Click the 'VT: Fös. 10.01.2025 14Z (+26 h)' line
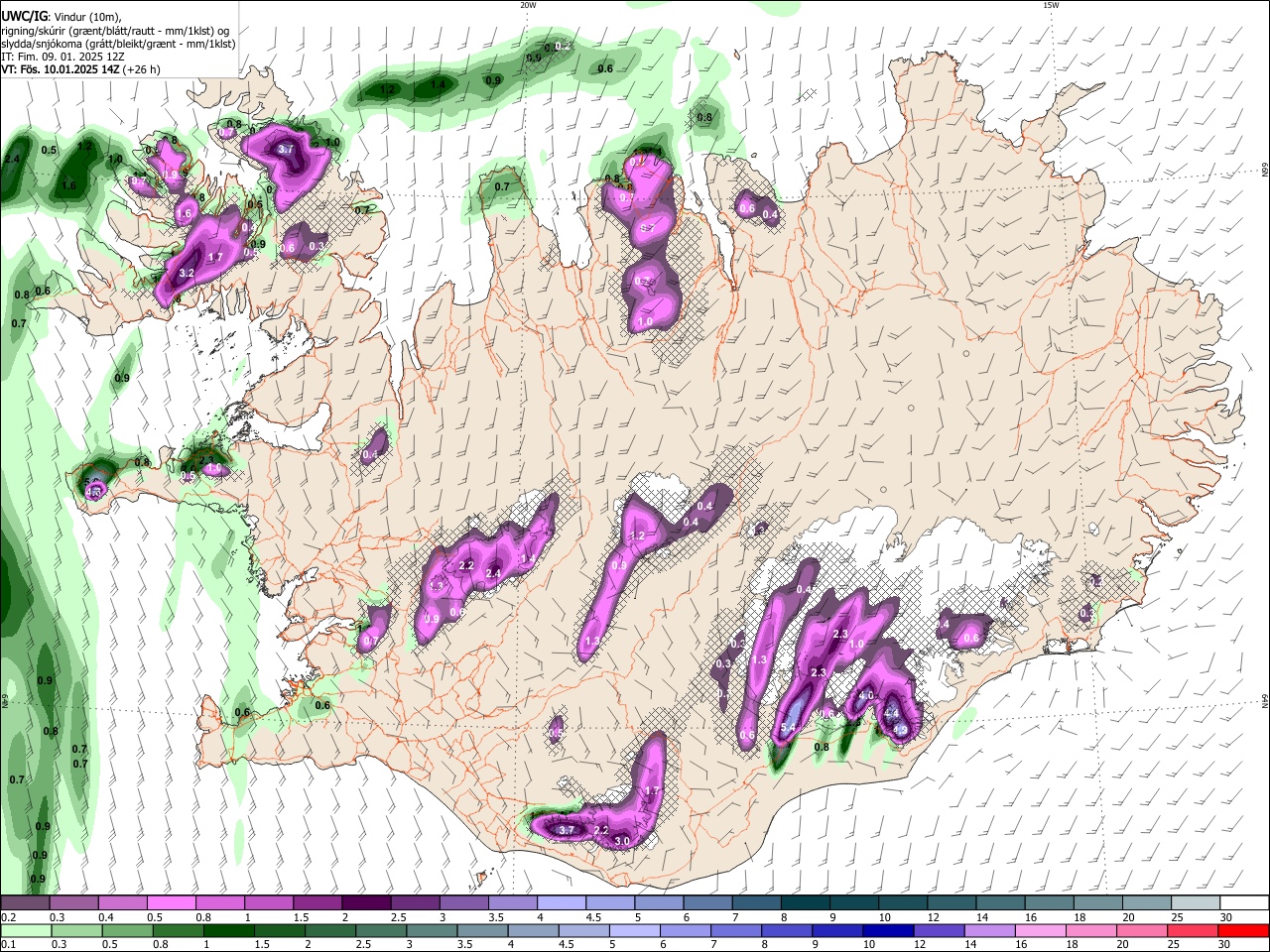Screen dimensions: 1270x952 [x=80, y=70]
